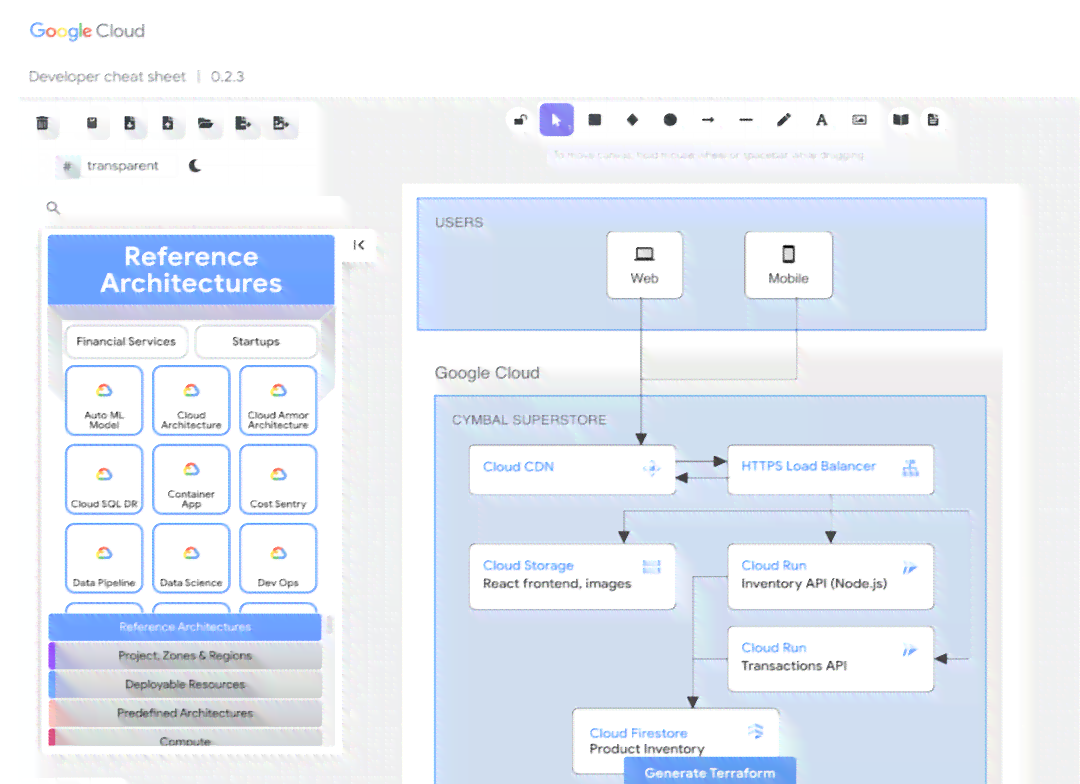Click the 'Google Cloud' canvas heading
Screen dimensions: 1080x784
[487, 373]
